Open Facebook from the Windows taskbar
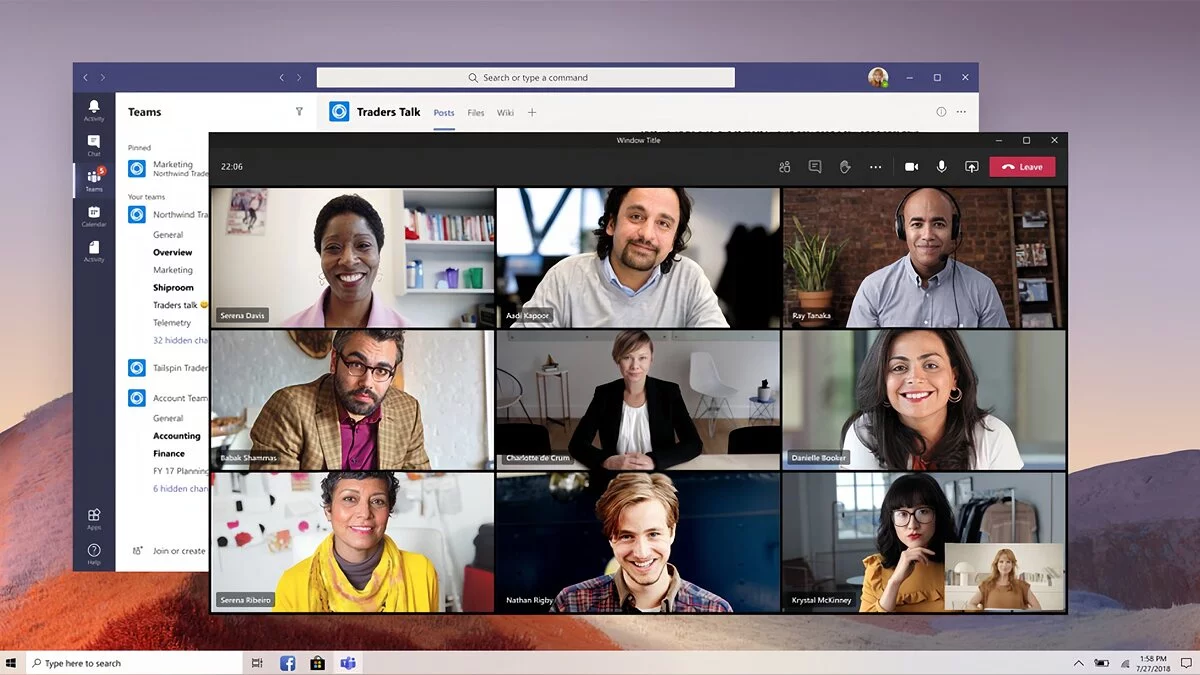The image size is (1200, 675). click(x=287, y=663)
